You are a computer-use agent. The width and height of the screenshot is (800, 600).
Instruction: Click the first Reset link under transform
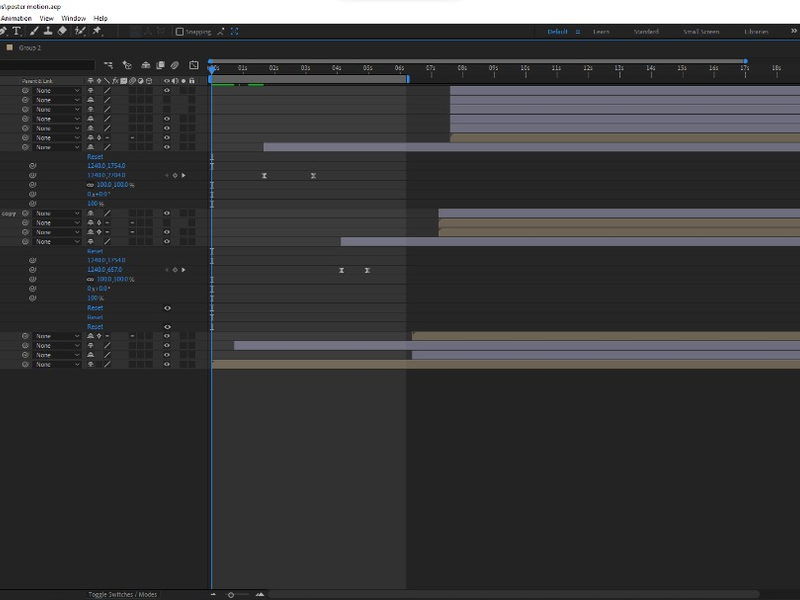(x=95, y=157)
